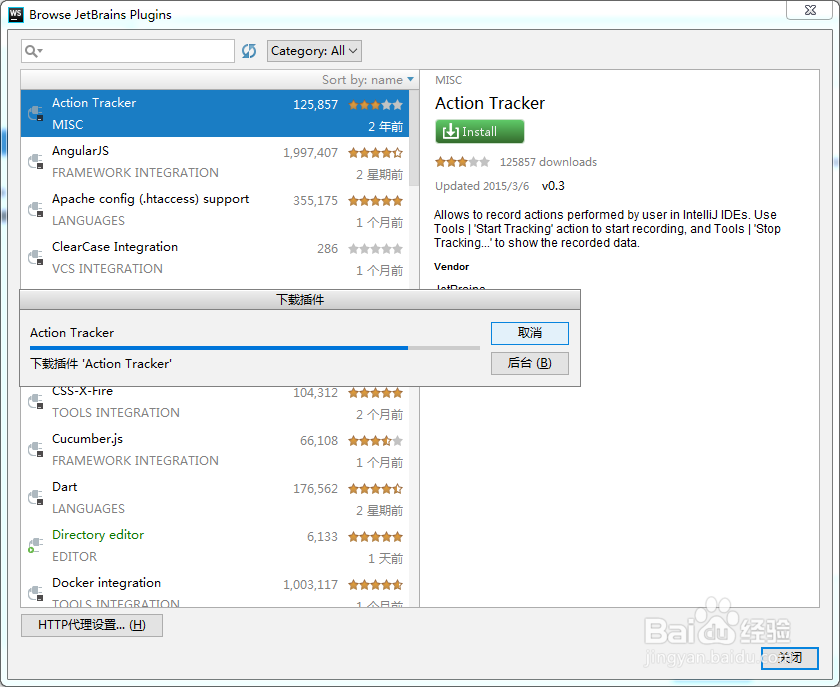Select the Directory editor plugin row
The width and height of the screenshot is (840, 687).
pos(215,545)
